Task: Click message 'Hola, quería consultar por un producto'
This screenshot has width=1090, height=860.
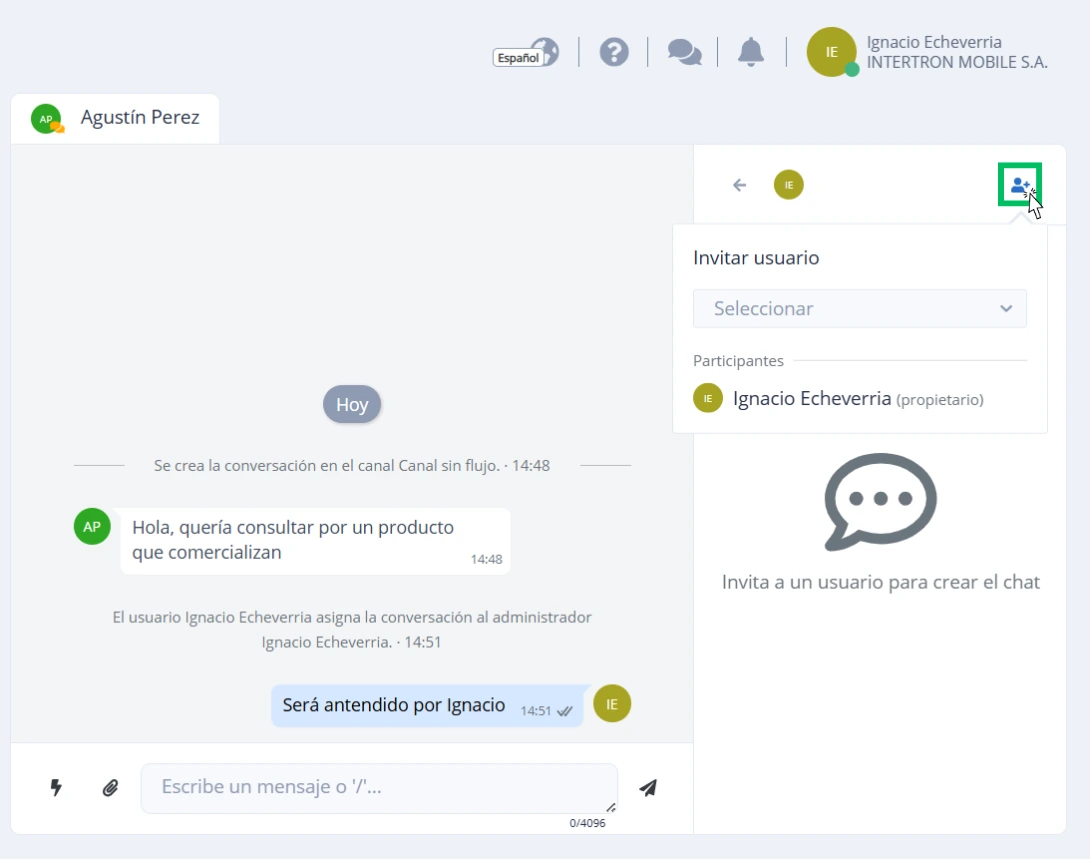Action: tap(316, 541)
